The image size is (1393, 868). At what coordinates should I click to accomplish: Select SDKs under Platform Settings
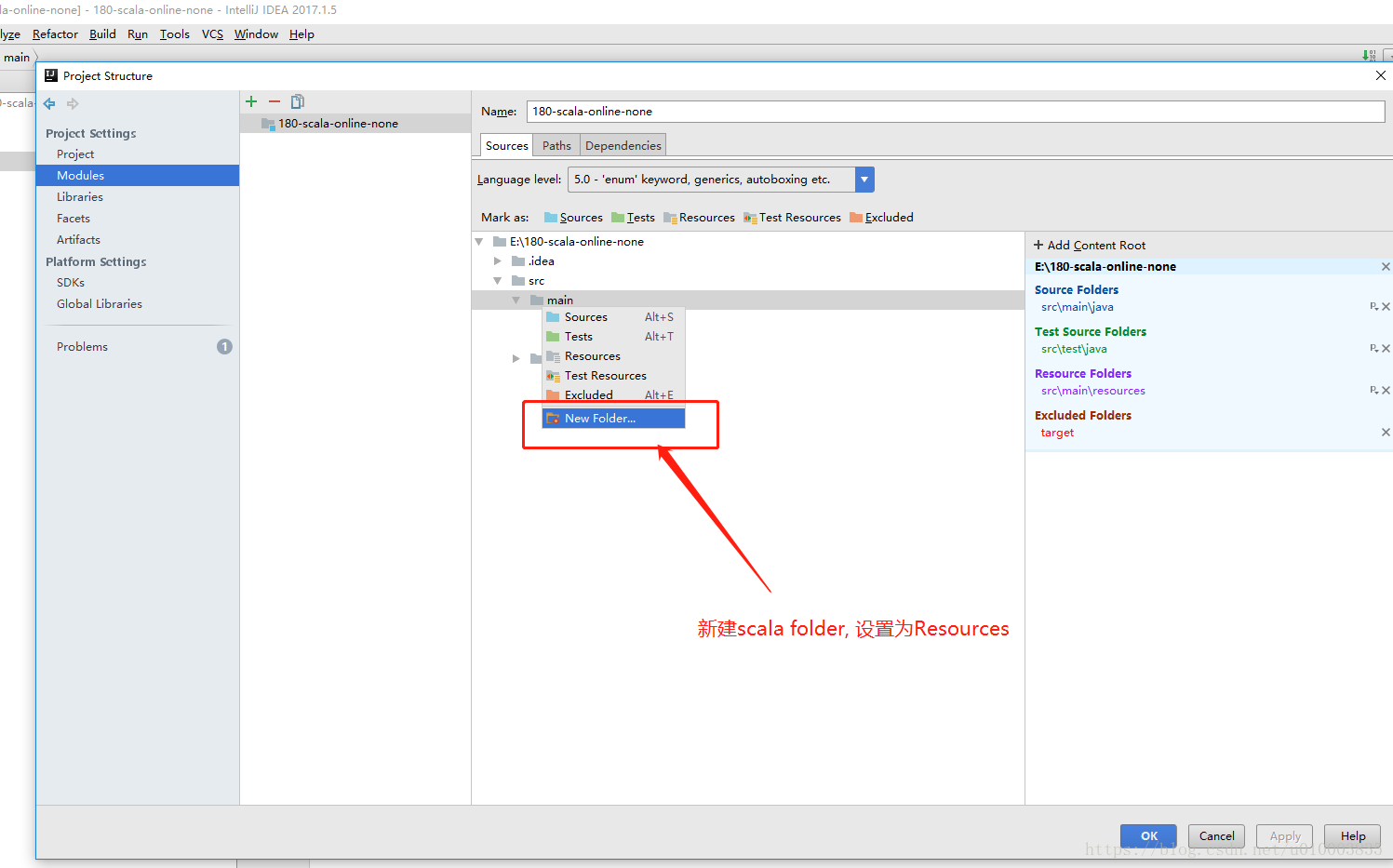pyautogui.click(x=137, y=283)
